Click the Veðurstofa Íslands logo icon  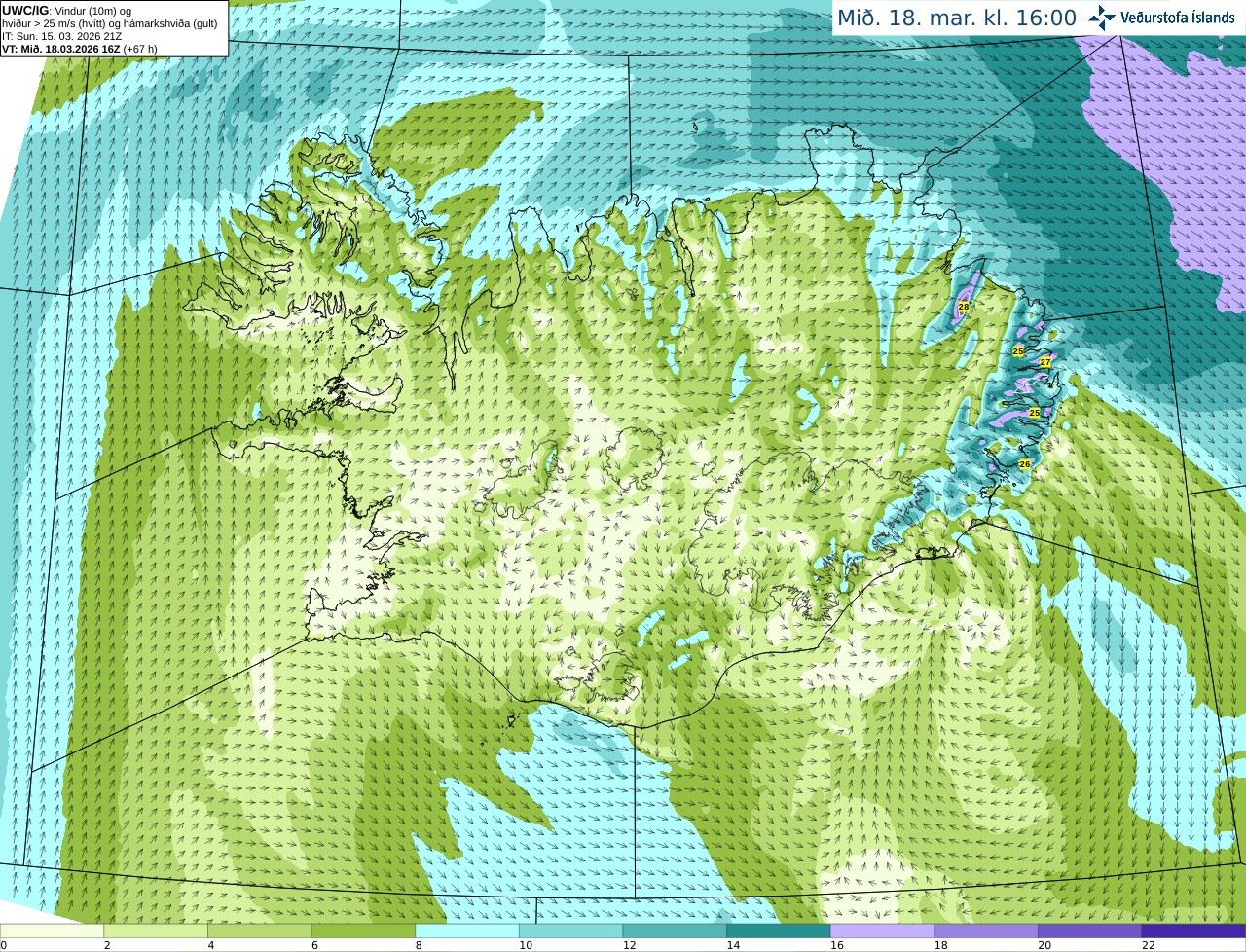[1102, 18]
